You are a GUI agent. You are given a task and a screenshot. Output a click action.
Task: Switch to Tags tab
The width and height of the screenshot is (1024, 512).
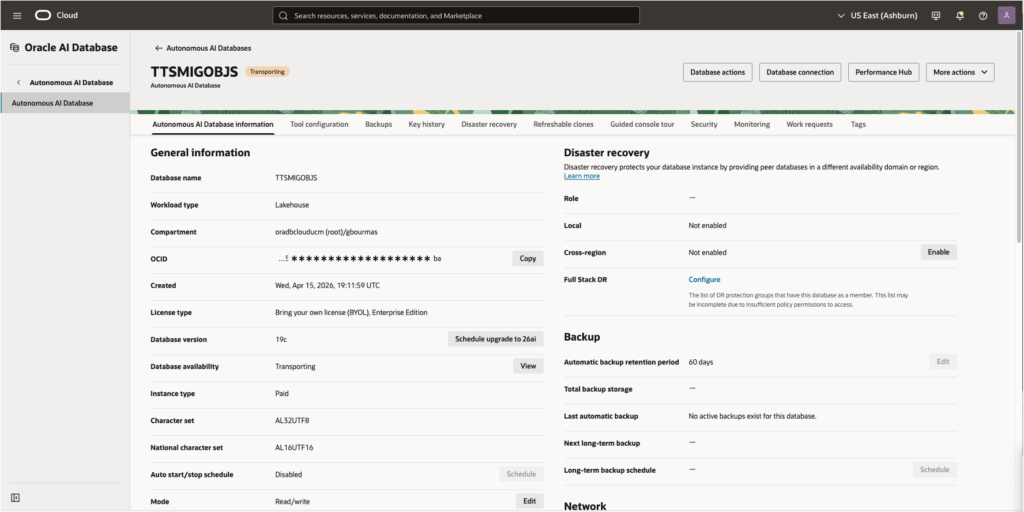[x=858, y=124]
